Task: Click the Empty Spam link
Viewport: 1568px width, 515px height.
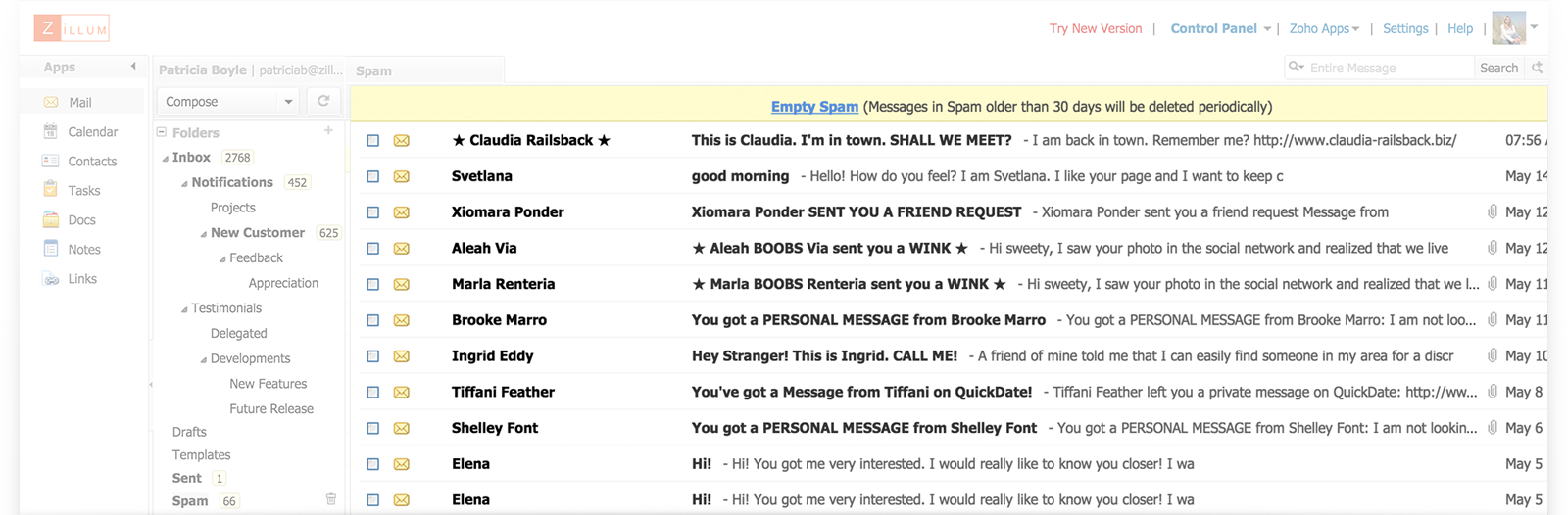Action: coord(814,107)
